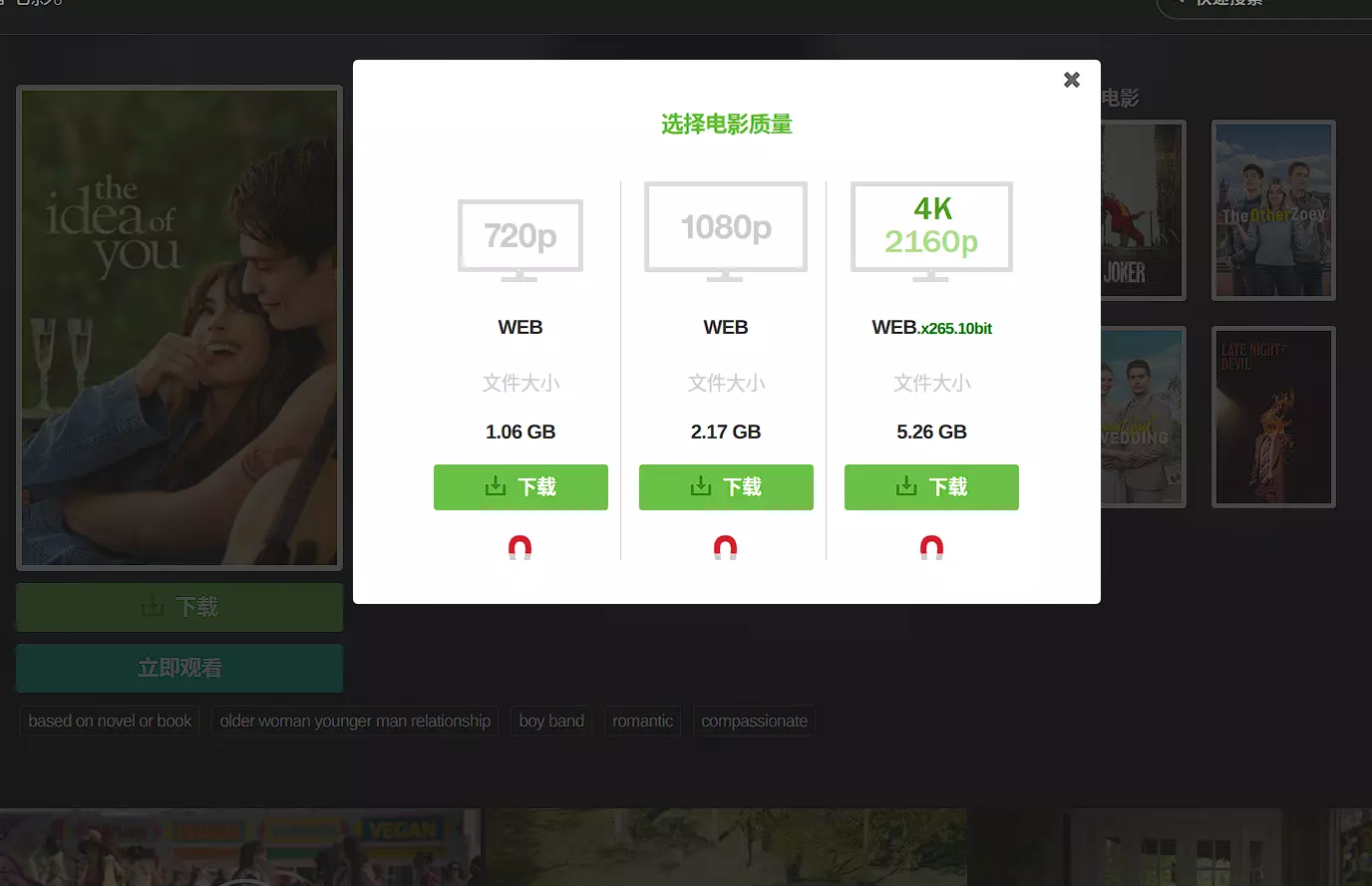Download the 5.26 GB 4K version

coord(931,487)
